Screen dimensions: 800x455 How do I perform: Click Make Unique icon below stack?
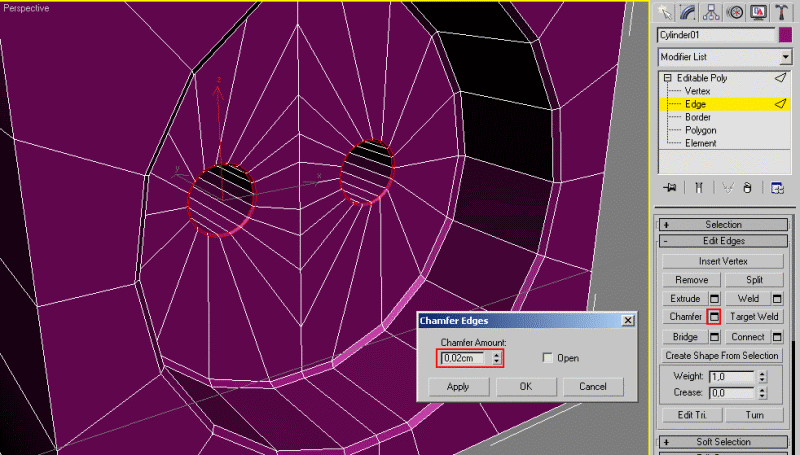[727, 188]
